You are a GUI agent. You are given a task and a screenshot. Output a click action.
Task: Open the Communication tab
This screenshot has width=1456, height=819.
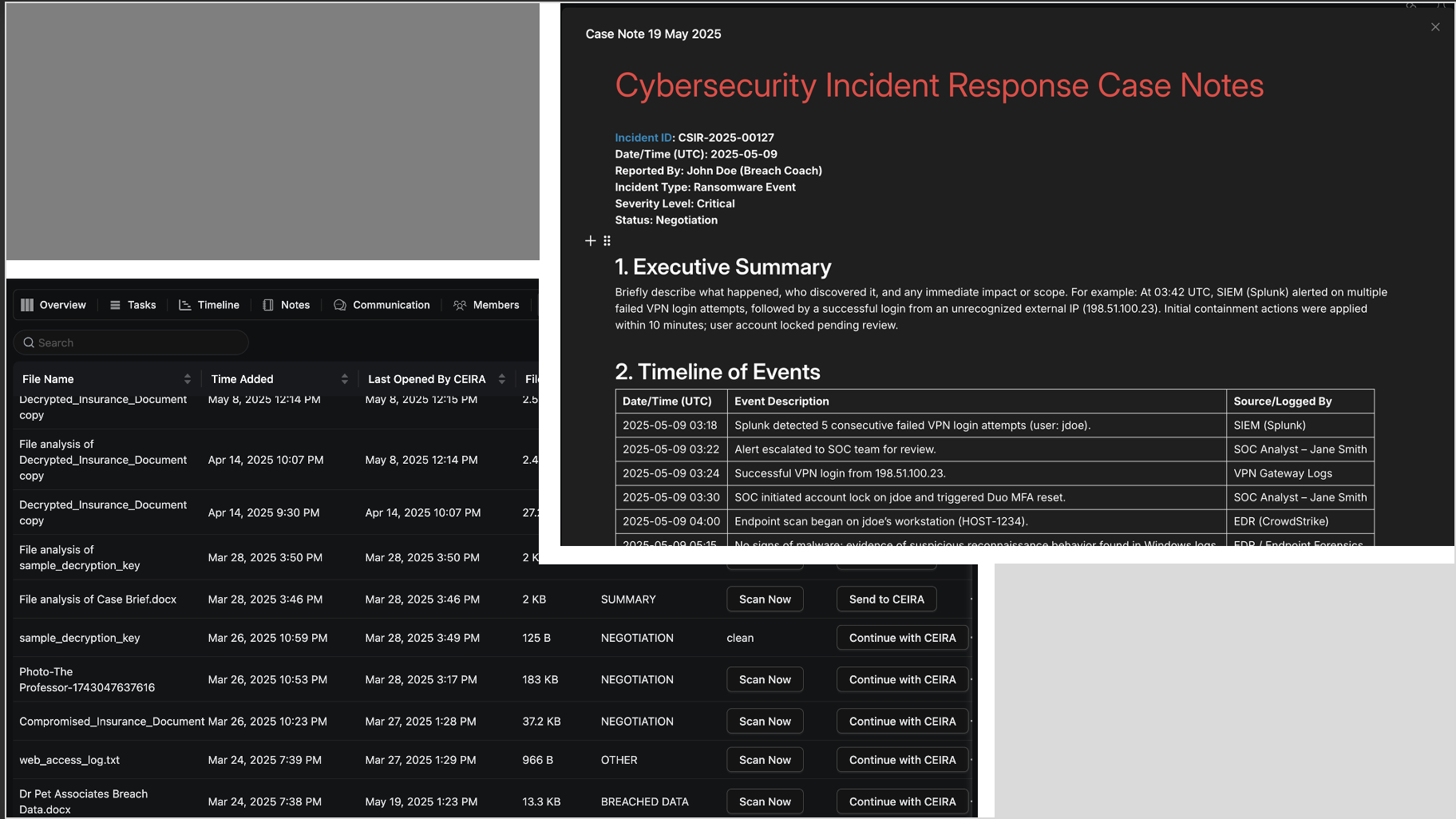[382, 305]
